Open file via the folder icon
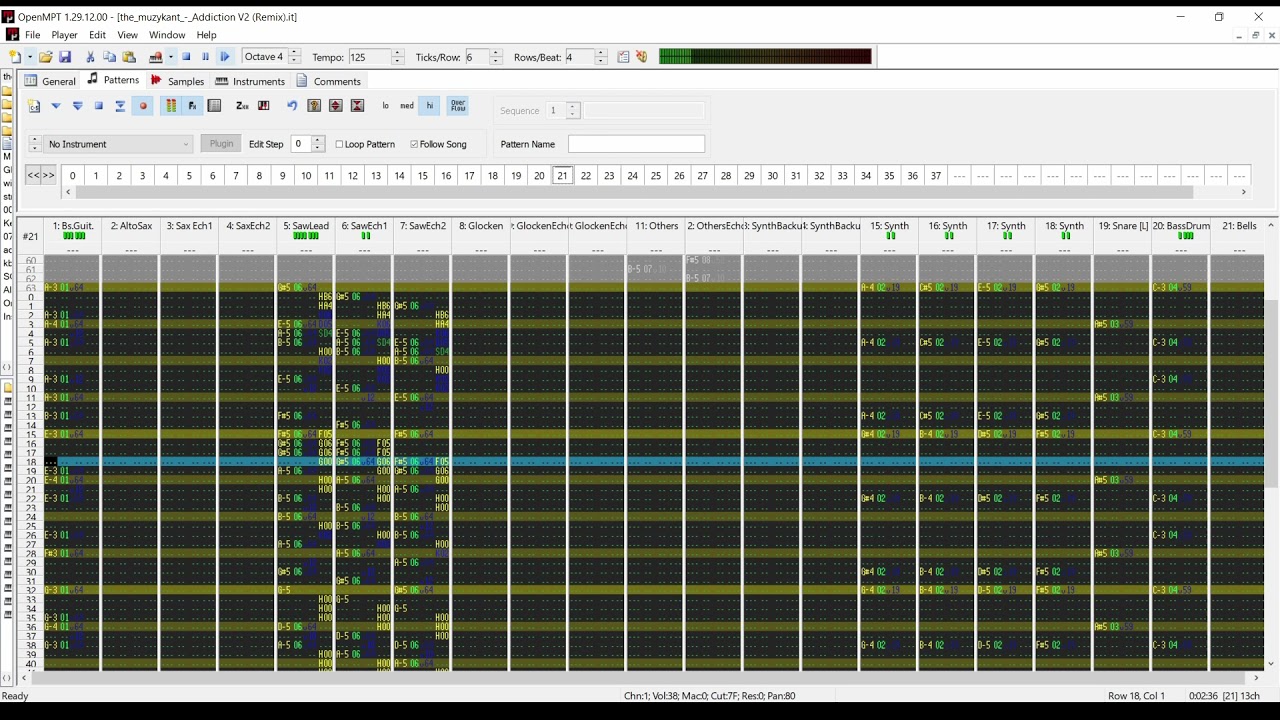1280x720 pixels. tap(46, 57)
